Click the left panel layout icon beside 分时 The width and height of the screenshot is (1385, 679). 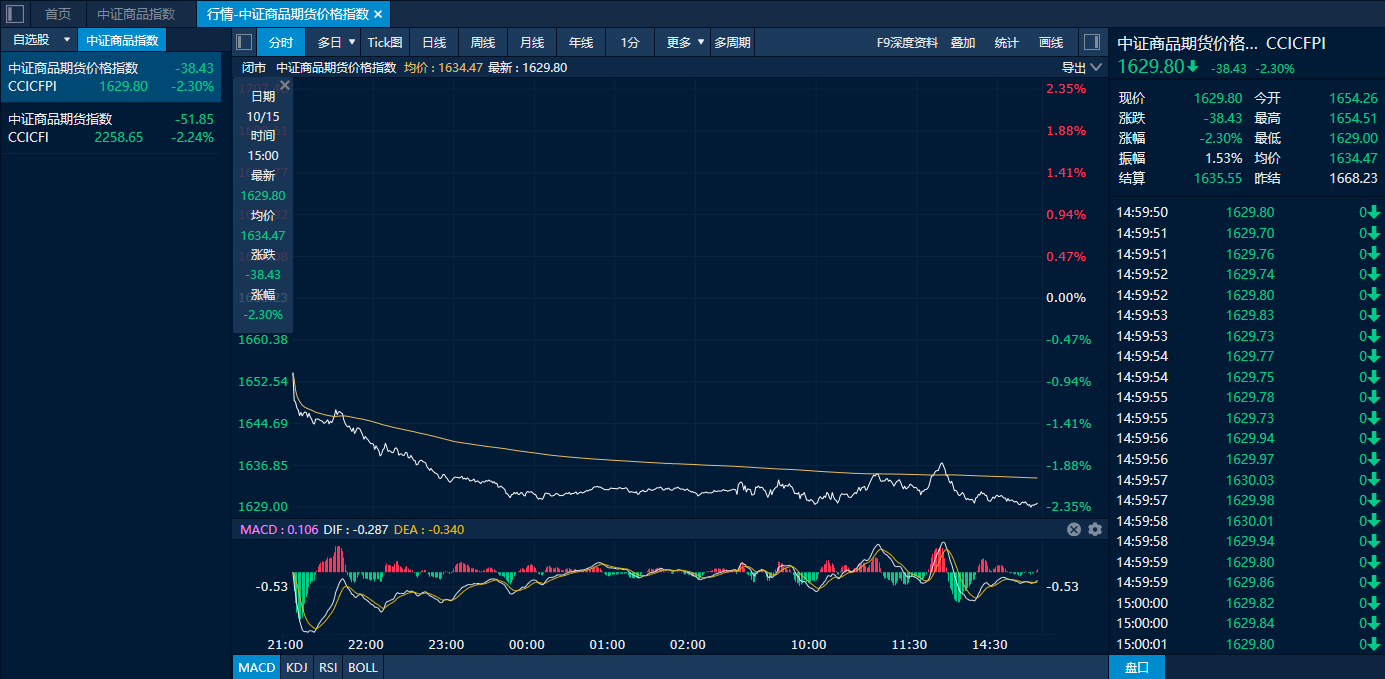pyautogui.click(x=243, y=42)
